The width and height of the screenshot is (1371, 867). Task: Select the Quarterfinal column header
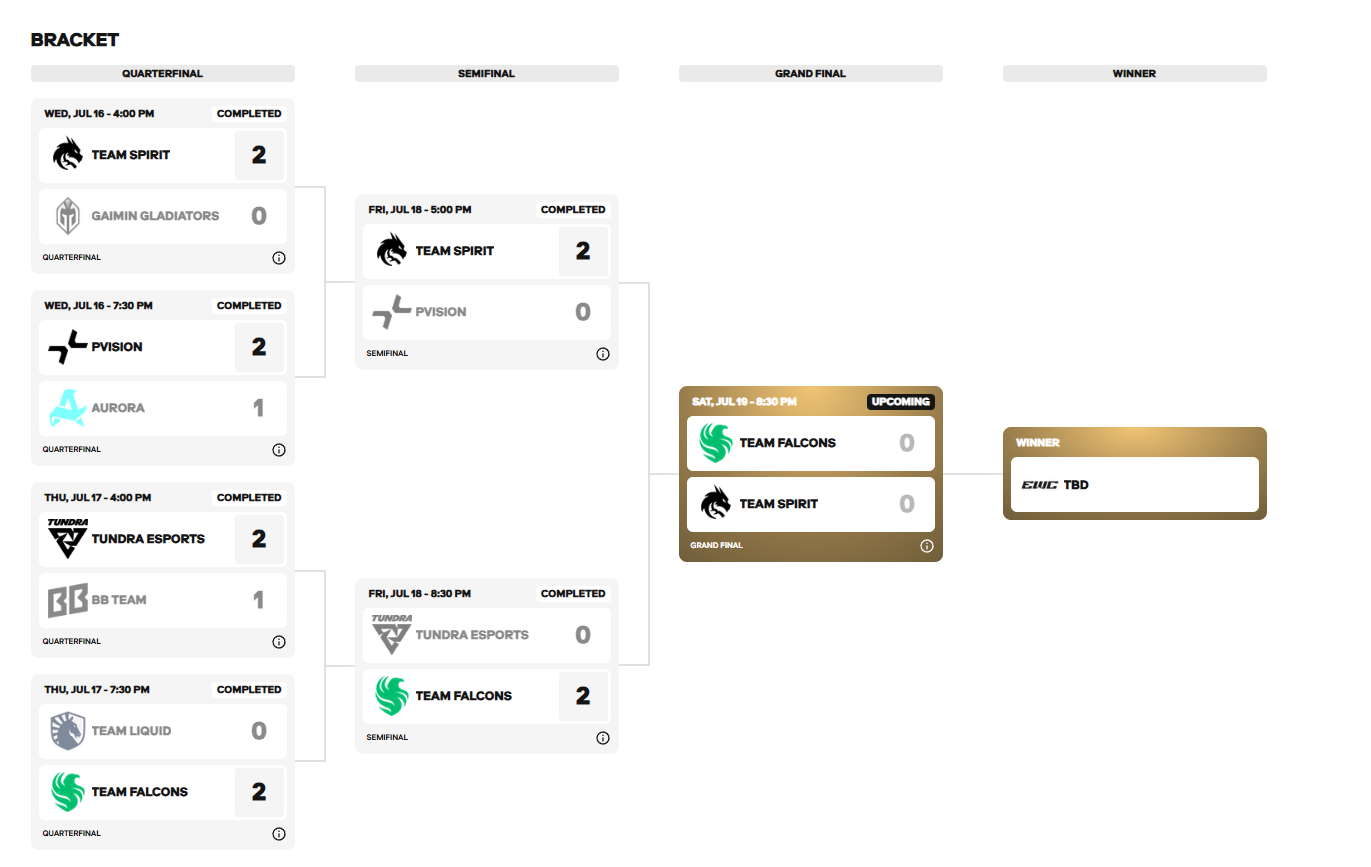click(x=163, y=74)
